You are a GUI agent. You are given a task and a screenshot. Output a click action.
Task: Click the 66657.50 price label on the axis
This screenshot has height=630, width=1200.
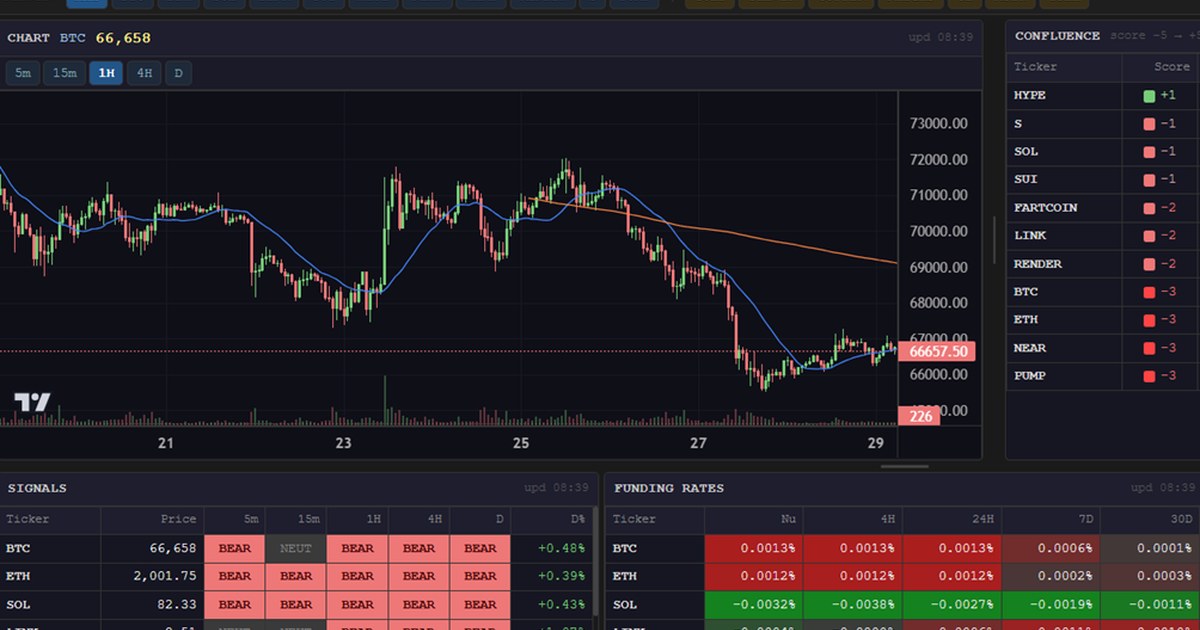[940, 351]
